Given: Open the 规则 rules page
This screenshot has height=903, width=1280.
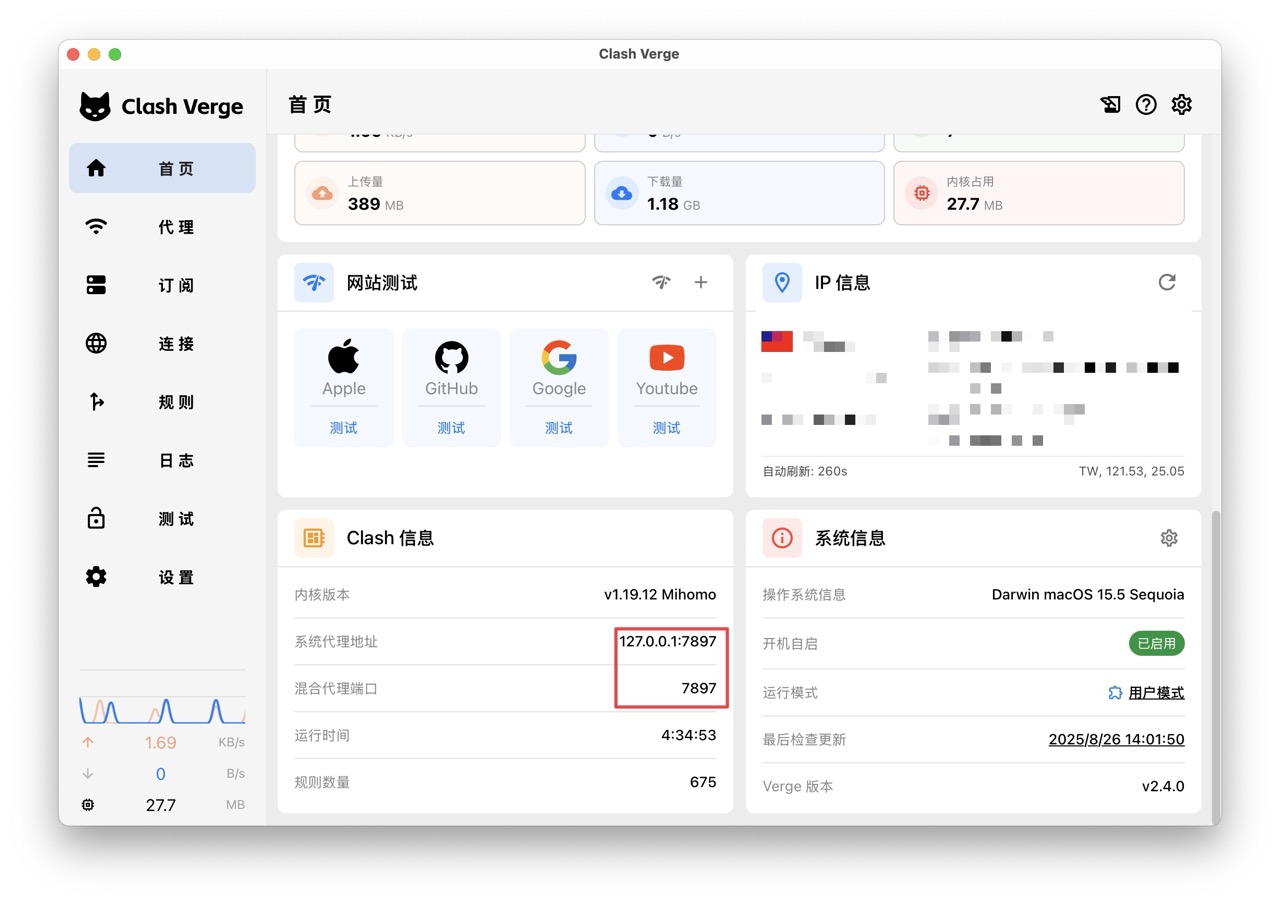Looking at the screenshot, I should (x=162, y=402).
